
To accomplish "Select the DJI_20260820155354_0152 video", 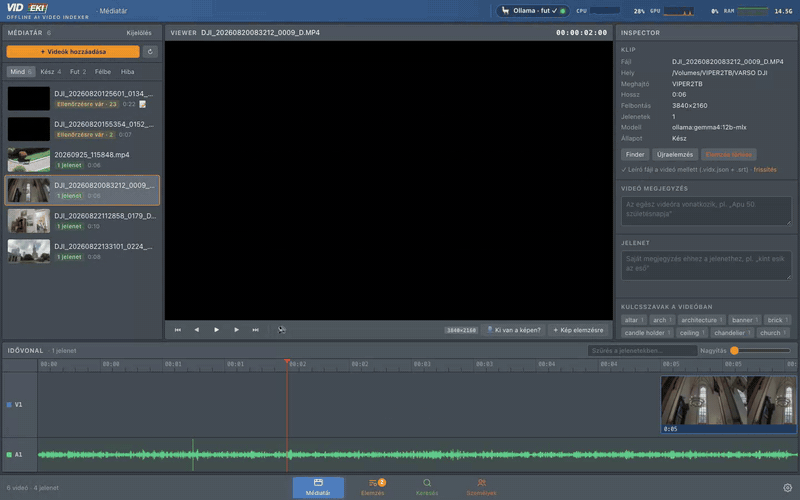I will coord(82,129).
